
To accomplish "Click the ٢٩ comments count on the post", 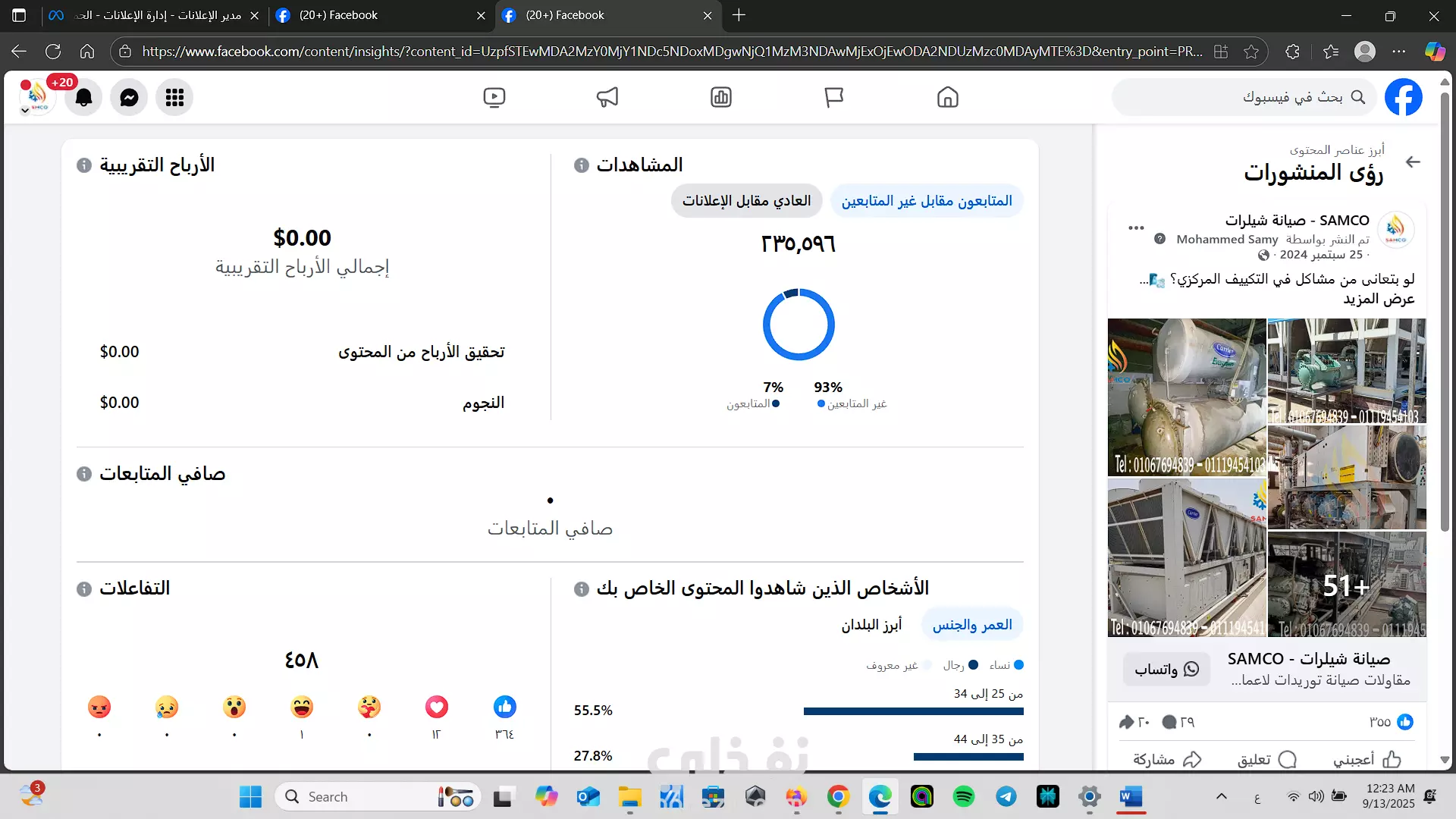I will tap(1188, 723).
